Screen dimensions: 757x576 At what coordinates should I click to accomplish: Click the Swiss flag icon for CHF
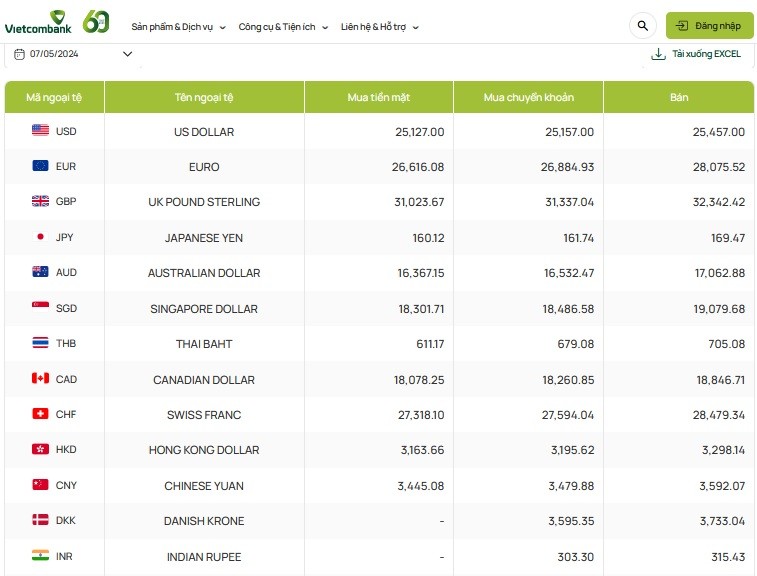40,414
